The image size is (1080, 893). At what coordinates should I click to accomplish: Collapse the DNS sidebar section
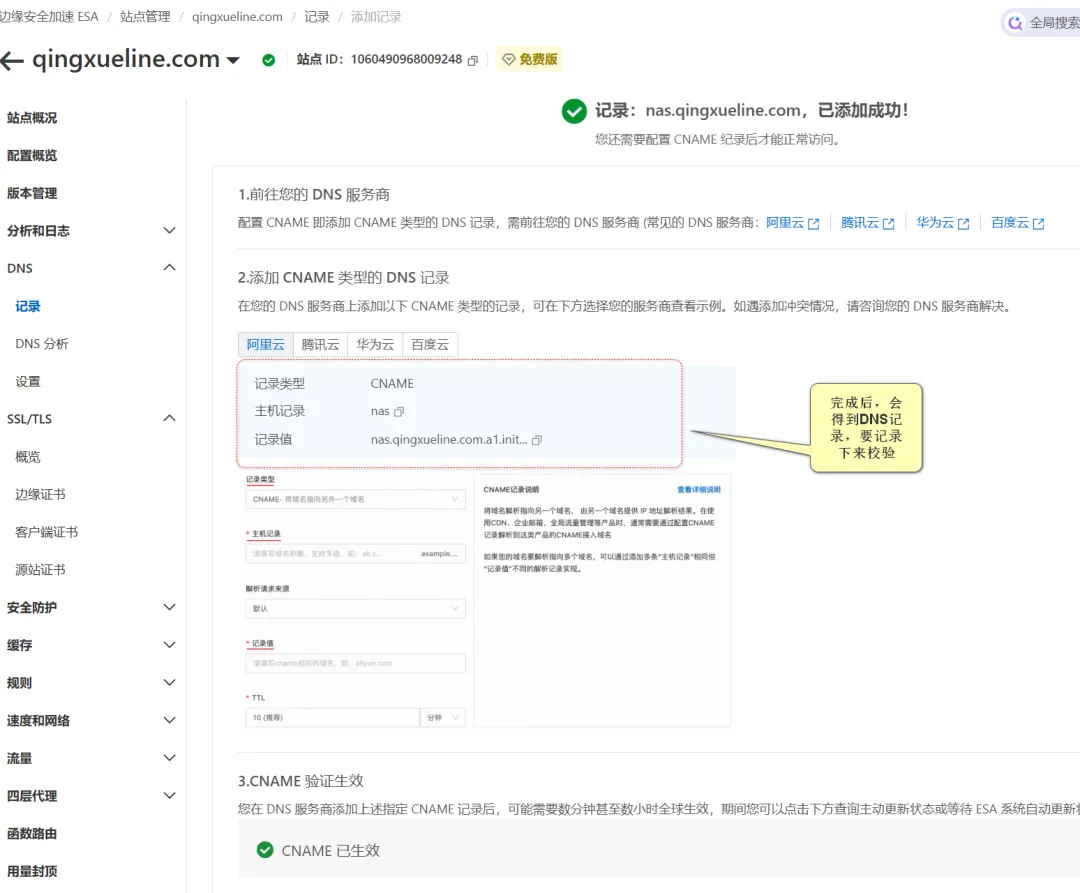92,267
